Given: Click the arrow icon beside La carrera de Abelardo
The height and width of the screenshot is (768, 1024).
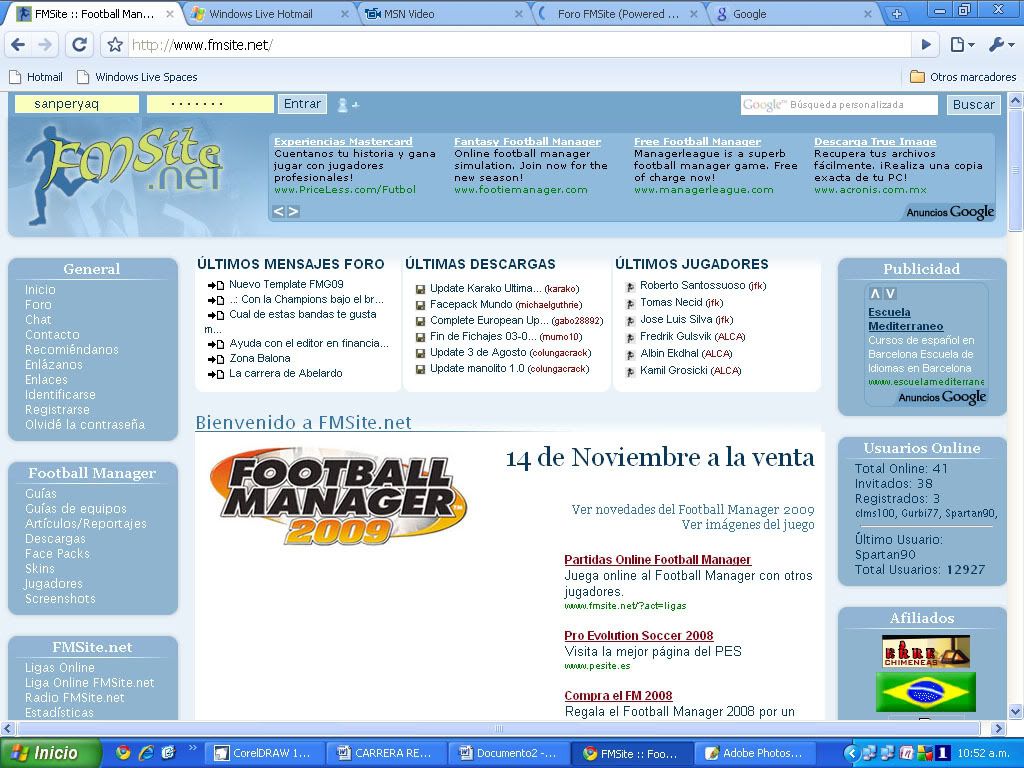Looking at the screenshot, I should [x=216, y=374].
